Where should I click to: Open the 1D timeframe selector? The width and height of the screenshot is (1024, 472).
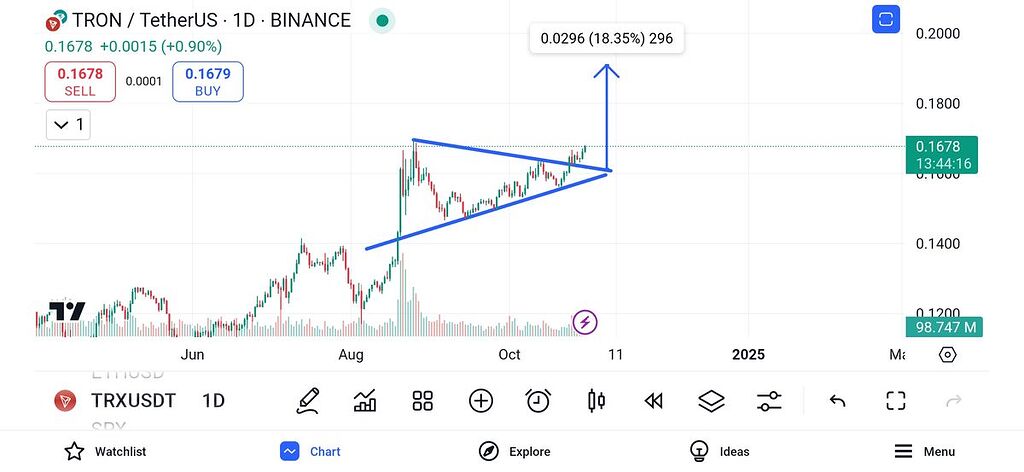click(213, 401)
